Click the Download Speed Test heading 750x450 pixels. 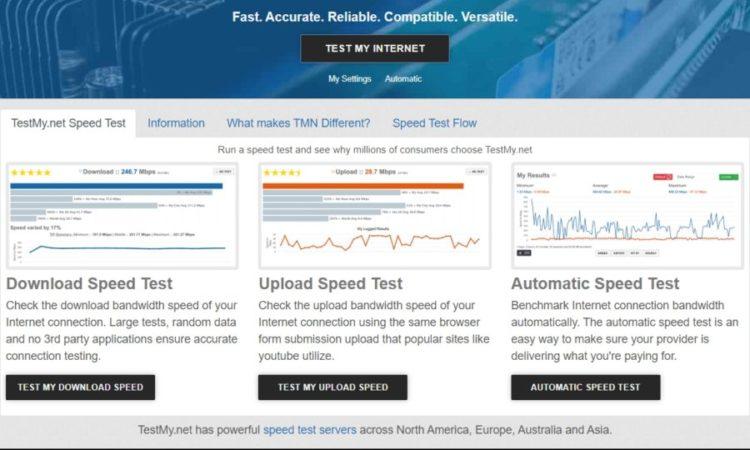click(89, 284)
